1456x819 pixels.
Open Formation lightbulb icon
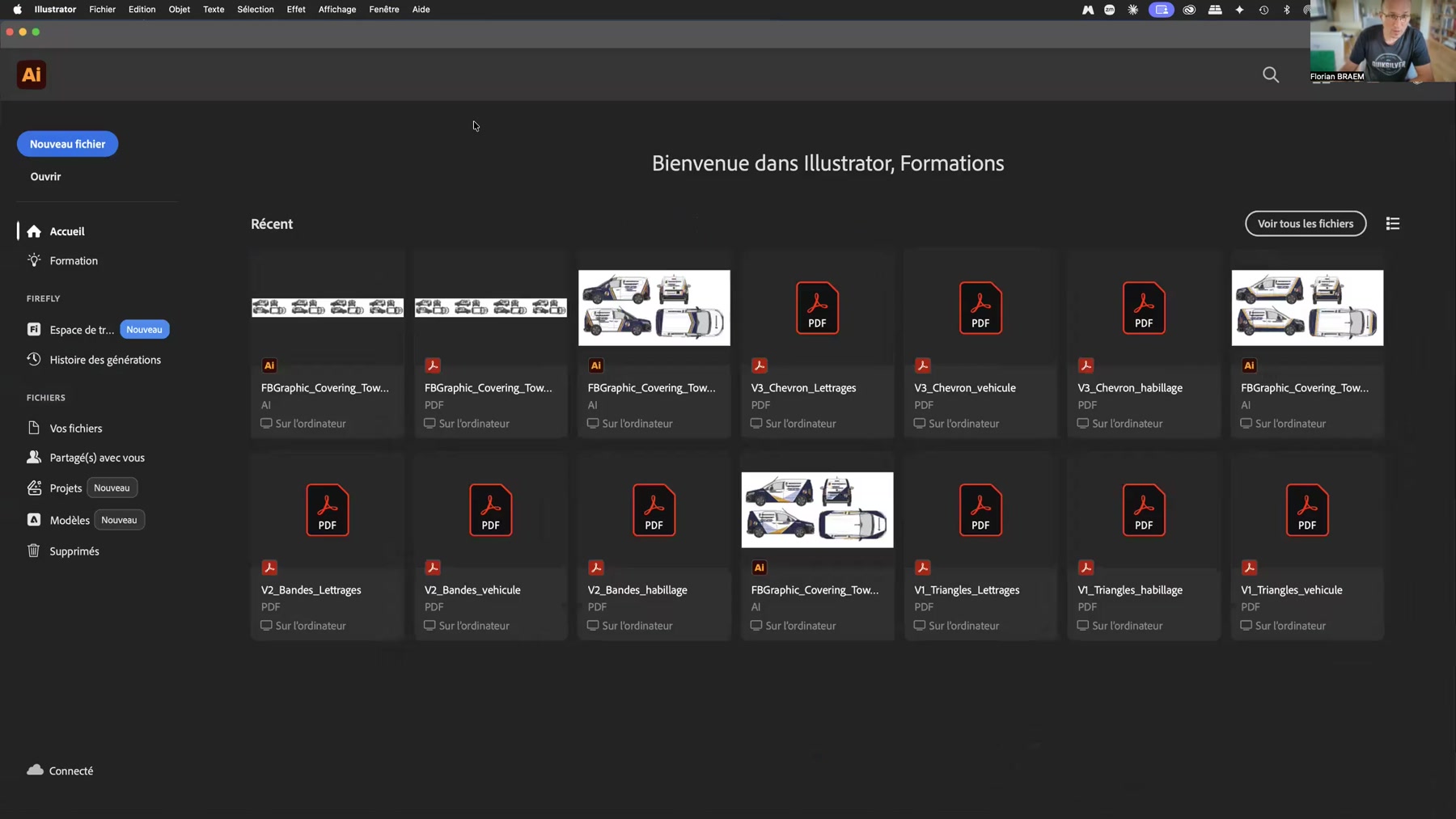point(34,260)
